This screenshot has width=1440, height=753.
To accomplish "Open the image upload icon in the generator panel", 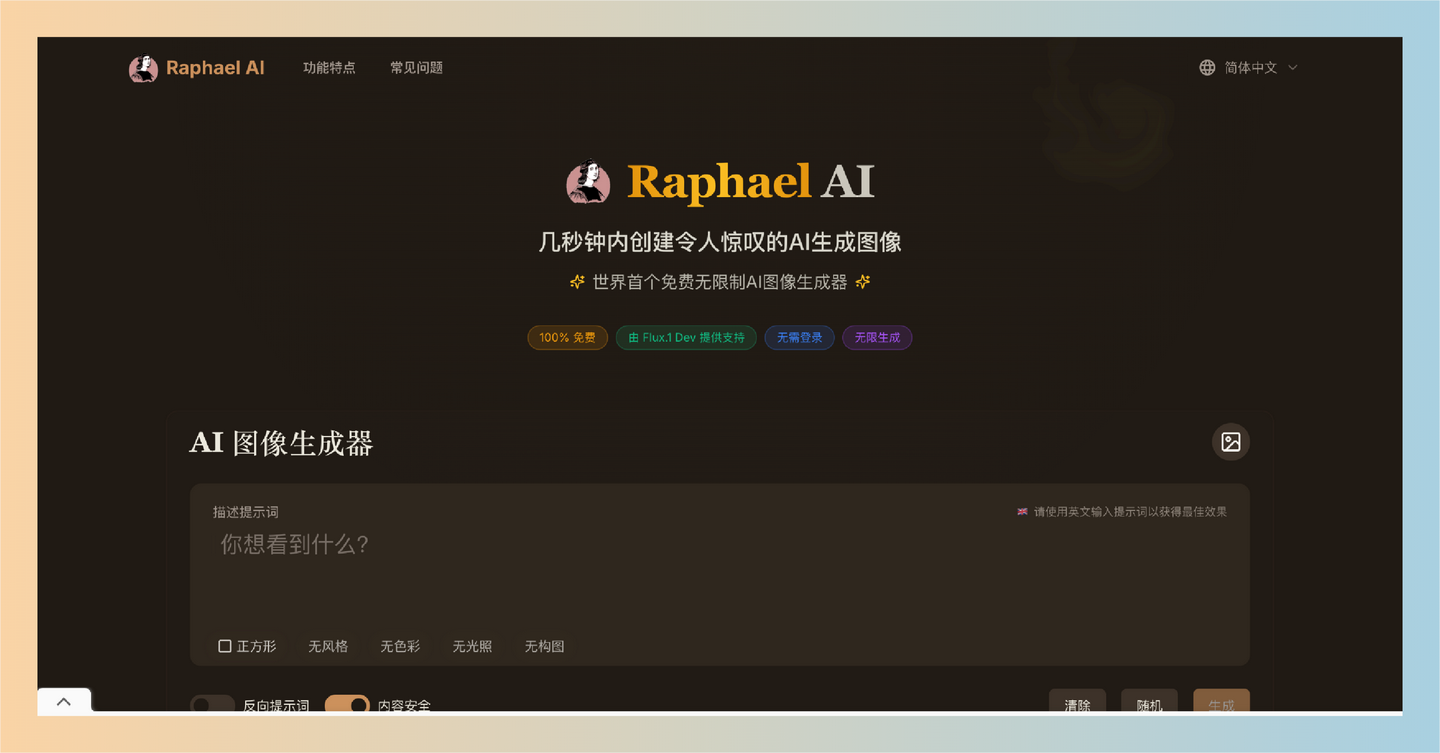I will [x=1230, y=442].
